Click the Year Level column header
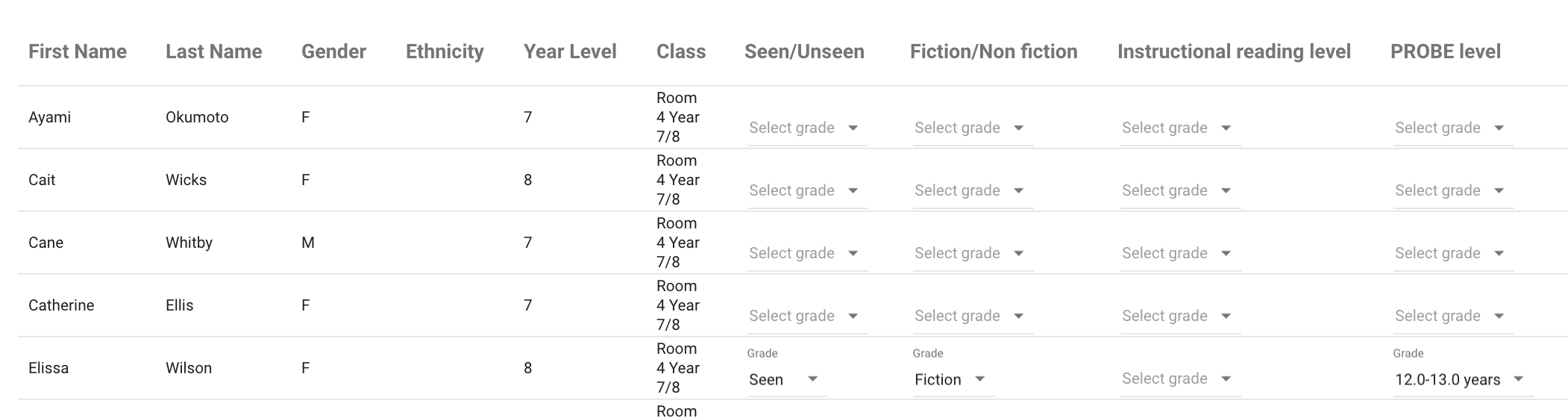1568x418 pixels. (x=569, y=52)
